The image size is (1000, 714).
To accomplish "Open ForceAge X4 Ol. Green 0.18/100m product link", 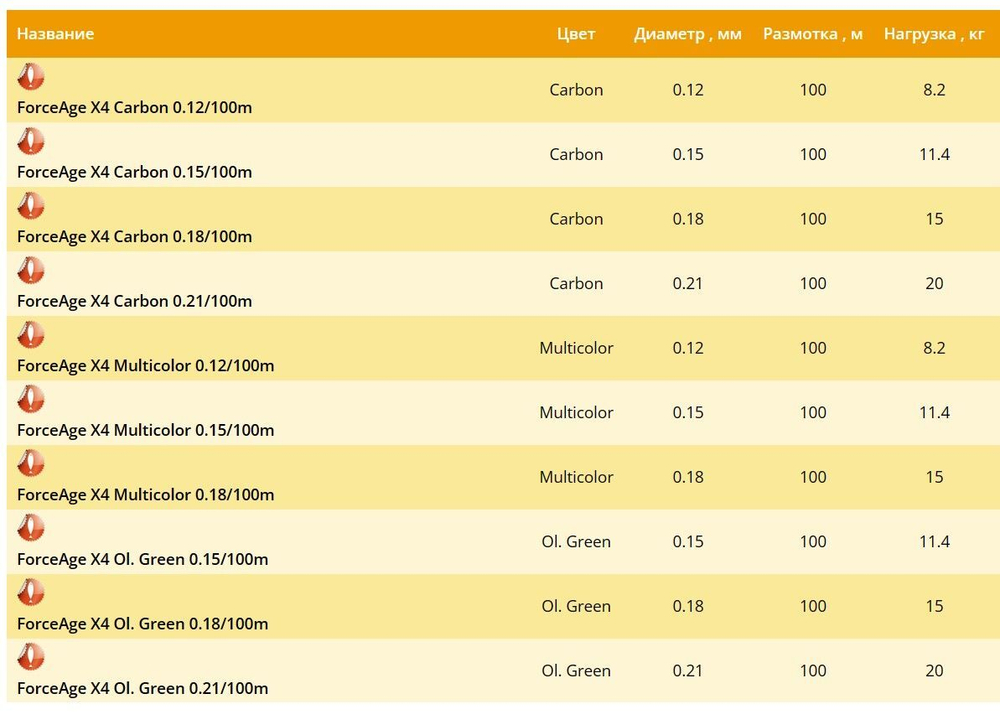I will coord(142,624).
